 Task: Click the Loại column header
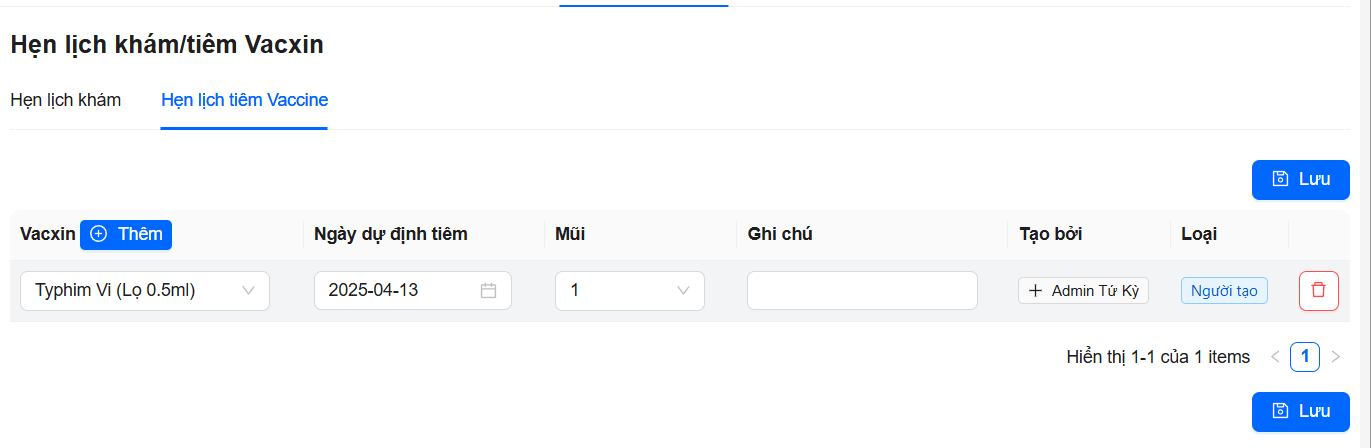pyautogui.click(x=1198, y=234)
